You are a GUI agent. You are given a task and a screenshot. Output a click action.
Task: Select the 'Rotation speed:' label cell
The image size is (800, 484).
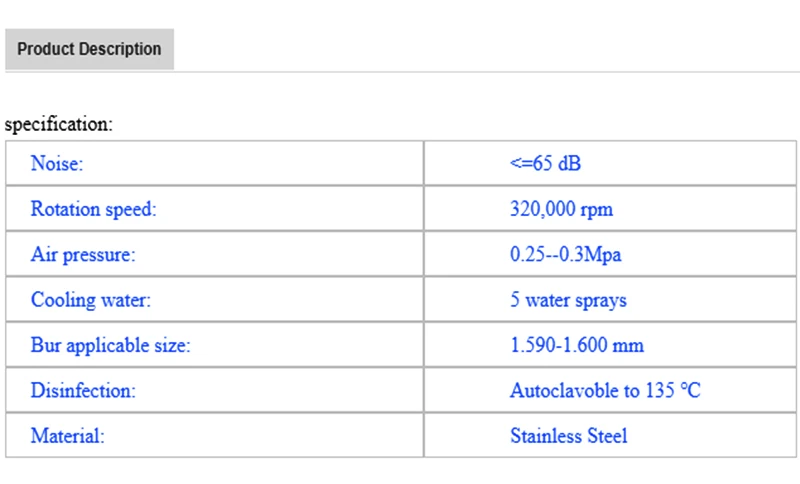point(94,210)
